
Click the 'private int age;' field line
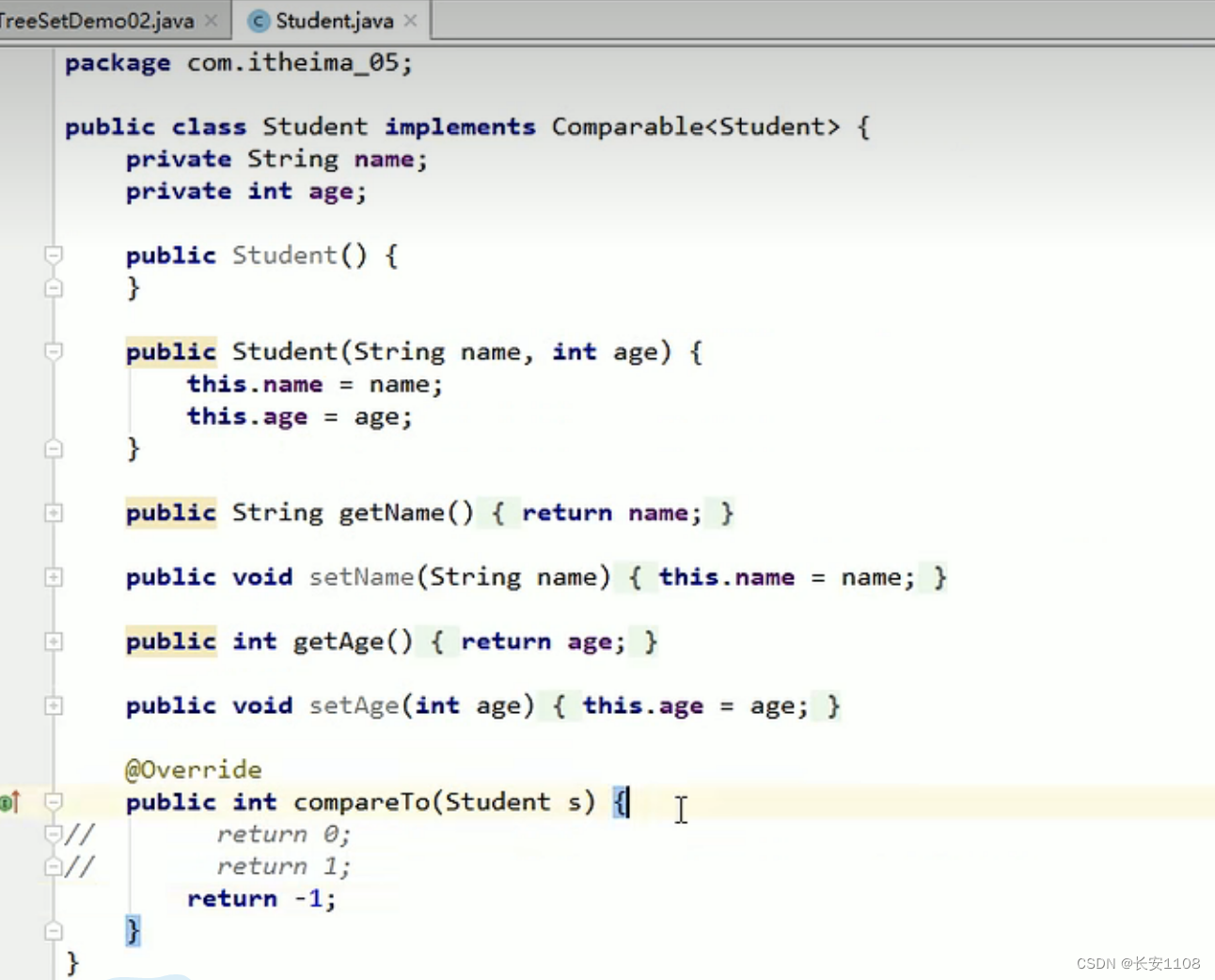[246, 191]
